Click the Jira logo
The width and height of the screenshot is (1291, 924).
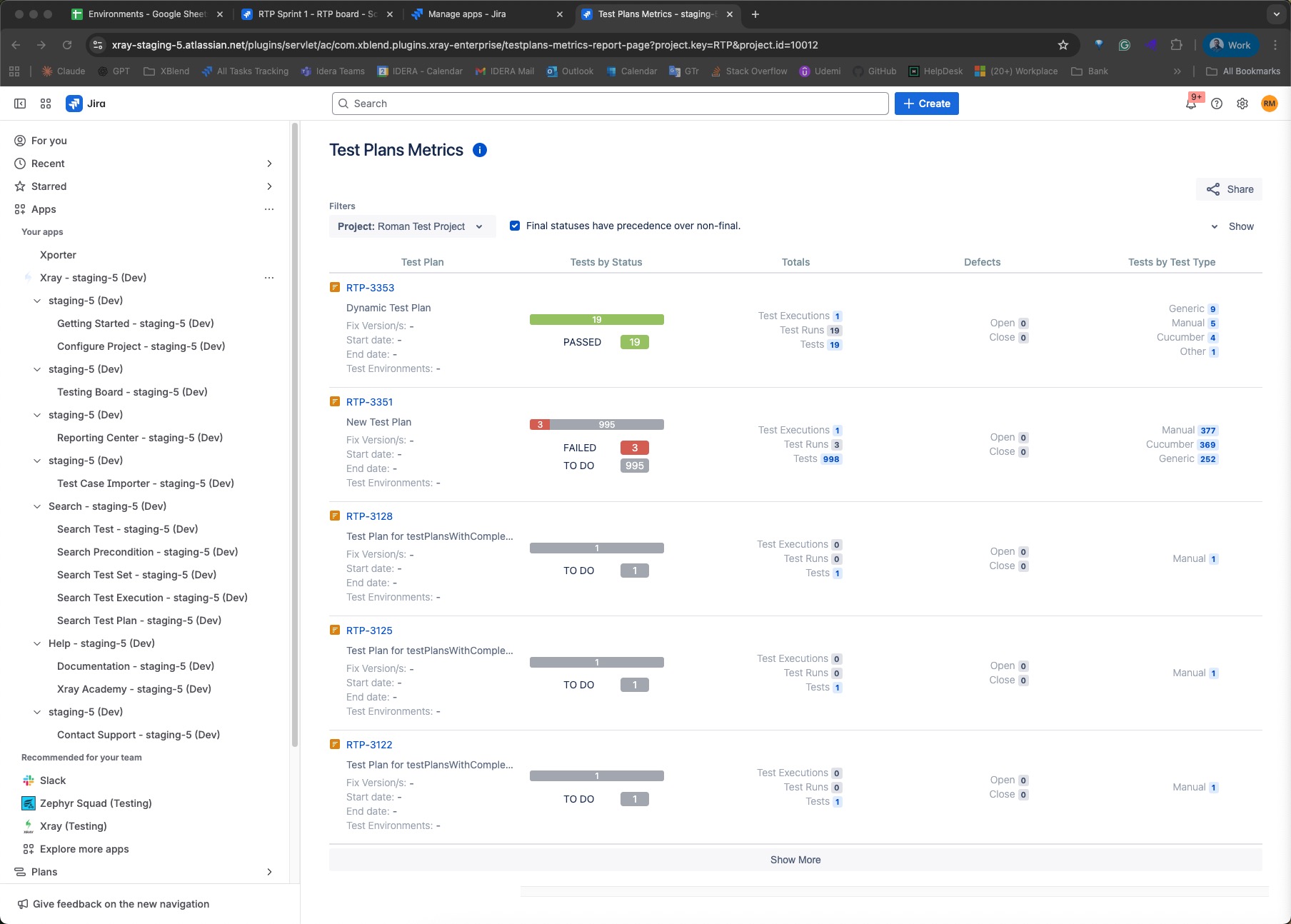tap(86, 104)
